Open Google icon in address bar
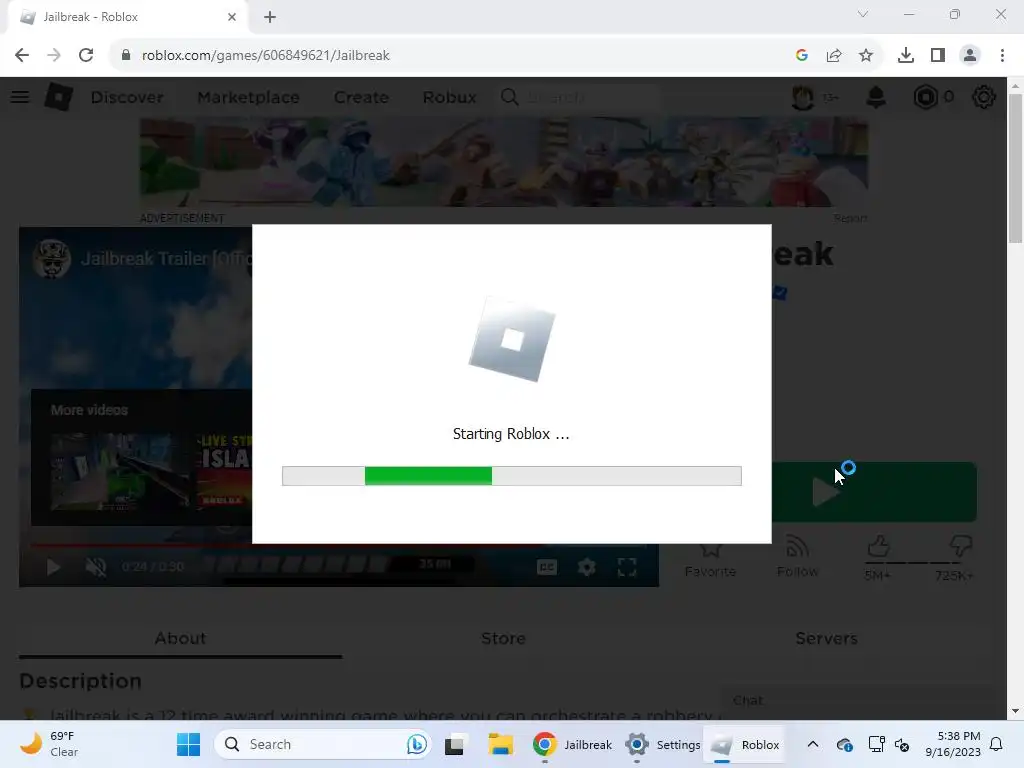This screenshot has height=768, width=1024. [x=802, y=56]
